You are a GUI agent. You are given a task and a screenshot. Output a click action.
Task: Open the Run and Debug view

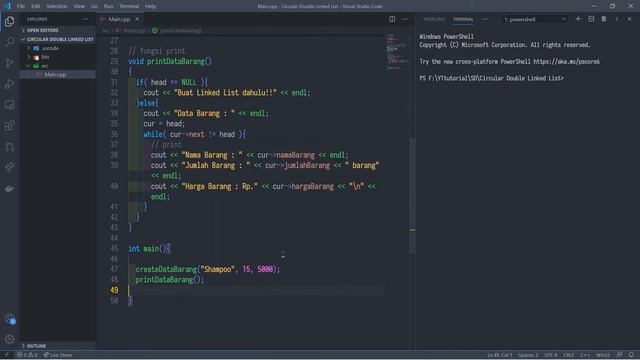pos(9,84)
